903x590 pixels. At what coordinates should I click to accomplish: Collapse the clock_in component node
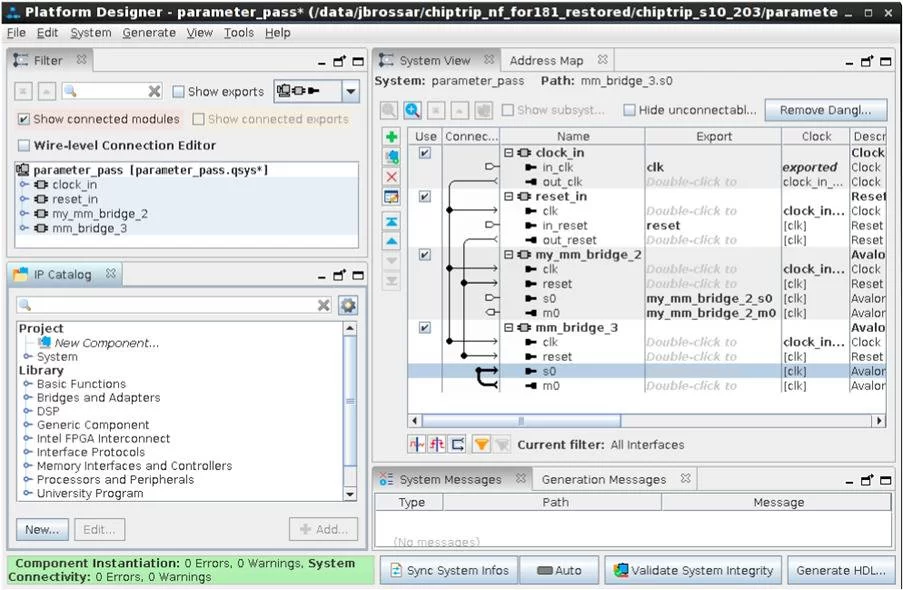click(x=508, y=153)
